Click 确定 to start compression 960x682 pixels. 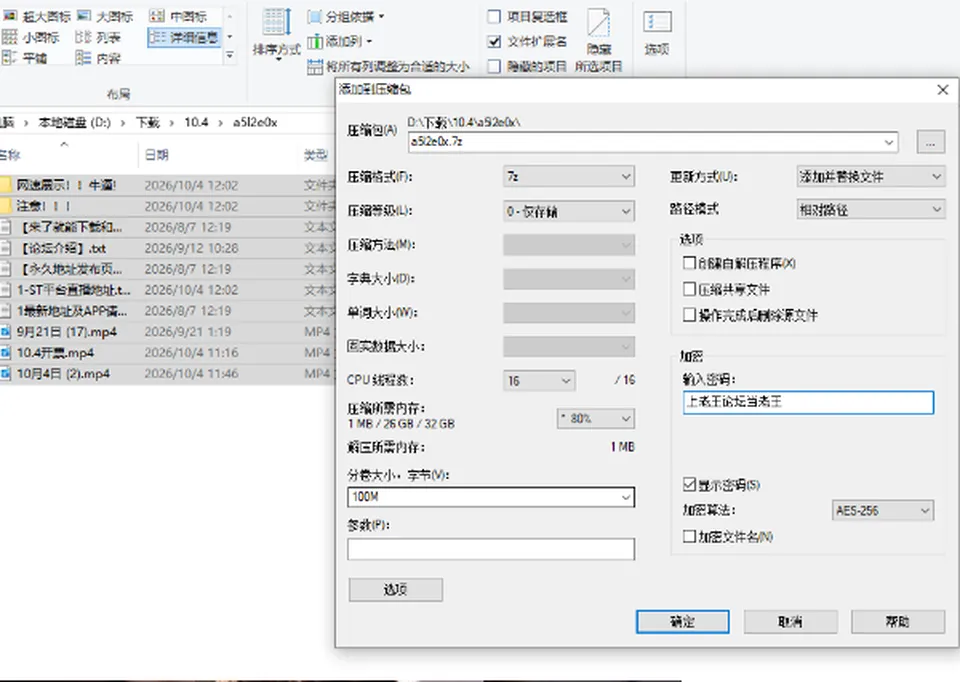click(683, 622)
